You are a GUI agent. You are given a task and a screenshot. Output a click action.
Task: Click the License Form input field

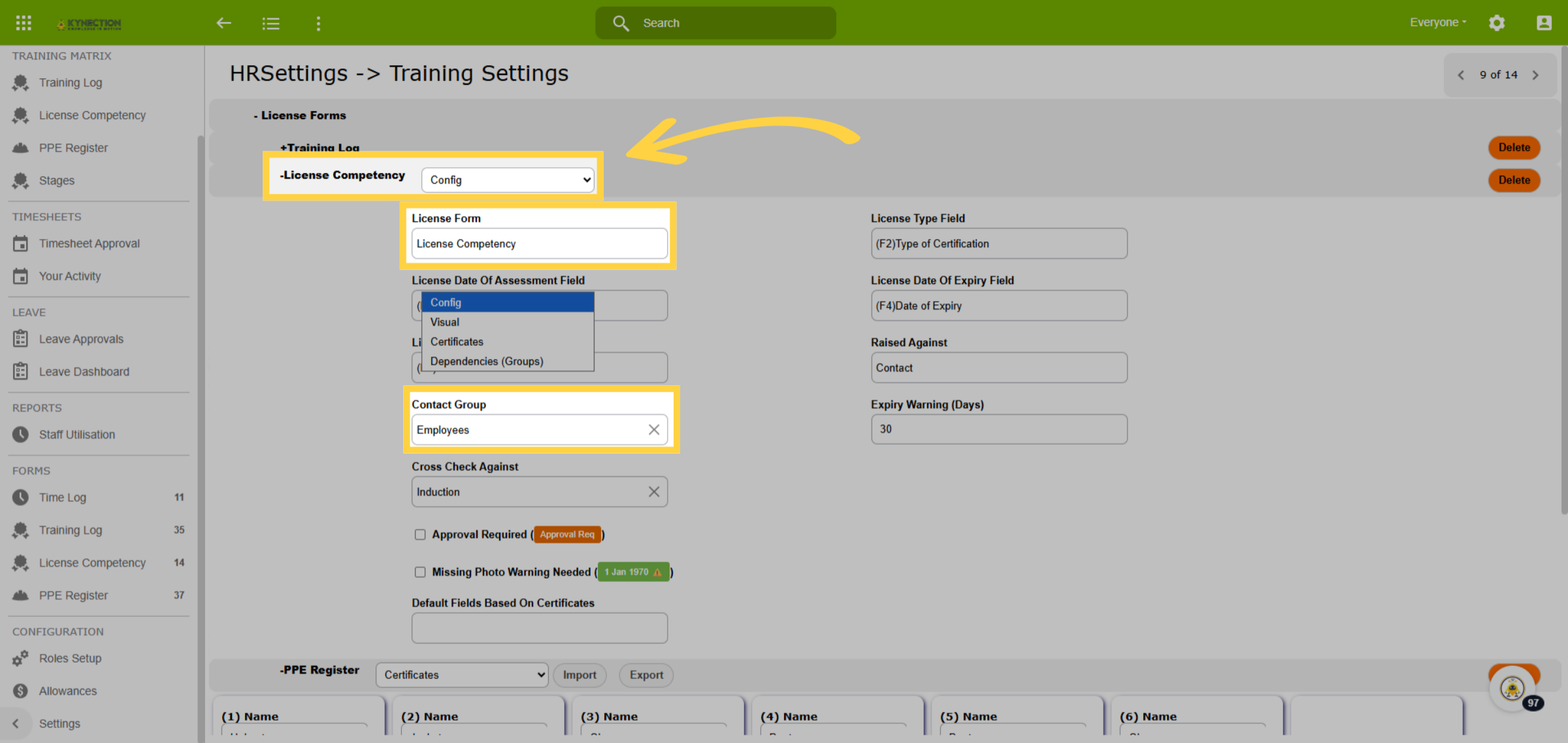(x=539, y=244)
